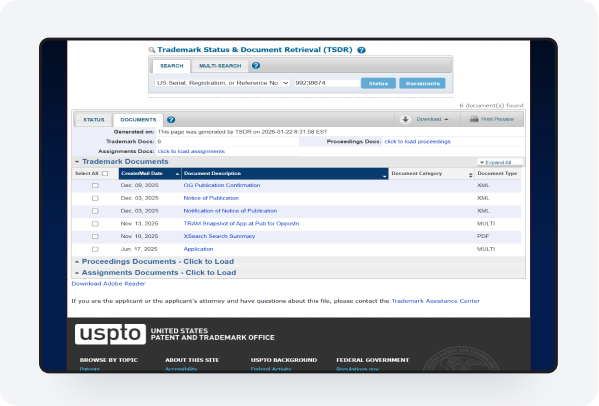Open the MULTI-SEARCH tab
This screenshot has height=406, width=599.
(220, 66)
